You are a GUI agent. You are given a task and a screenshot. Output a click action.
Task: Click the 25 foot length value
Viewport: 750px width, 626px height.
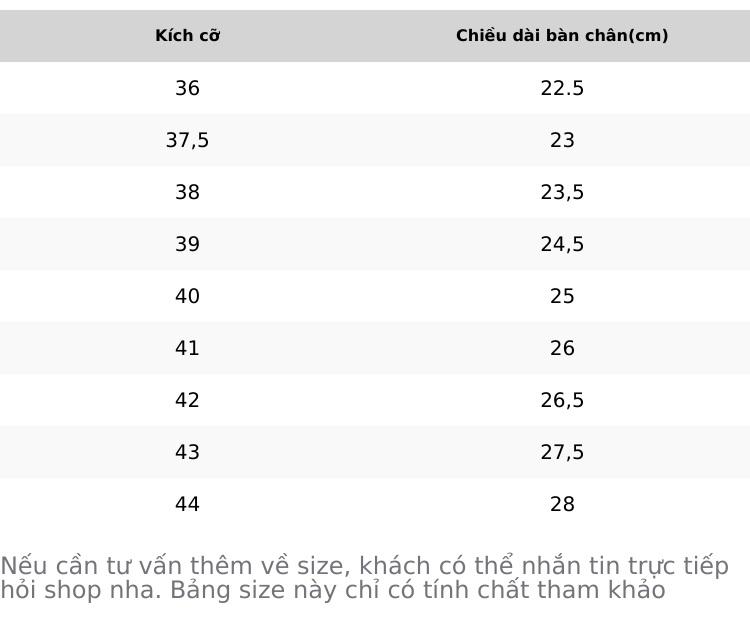[x=562, y=296]
